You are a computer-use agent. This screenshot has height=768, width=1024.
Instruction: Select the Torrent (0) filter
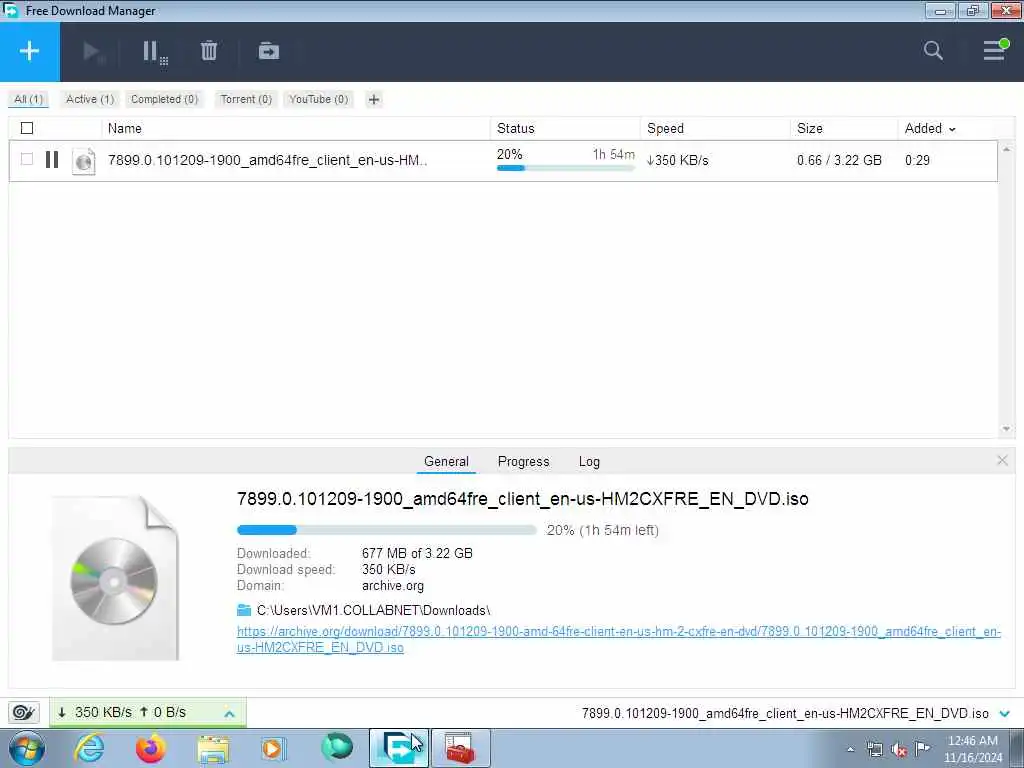click(x=246, y=99)
